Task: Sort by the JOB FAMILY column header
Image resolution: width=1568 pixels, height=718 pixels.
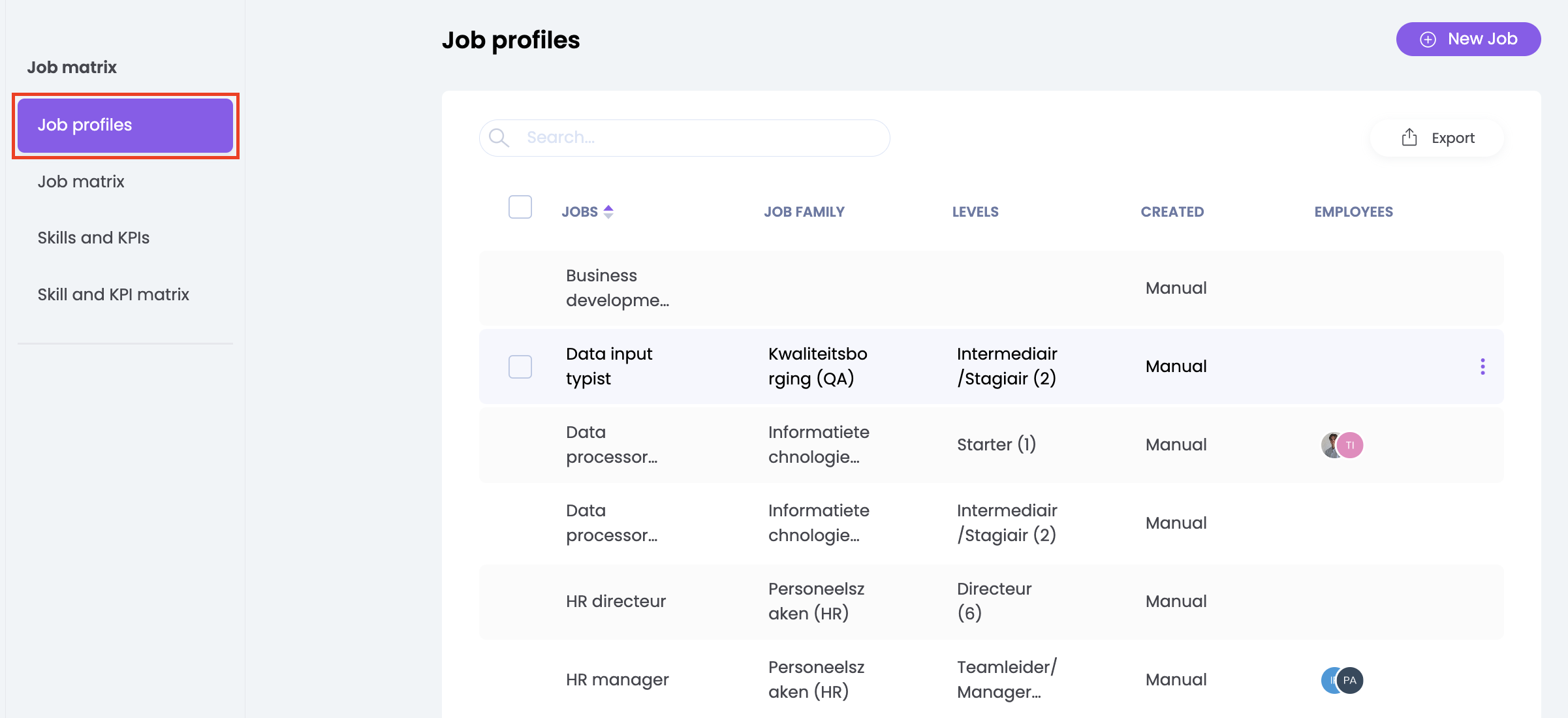Action: coord(804,211)
